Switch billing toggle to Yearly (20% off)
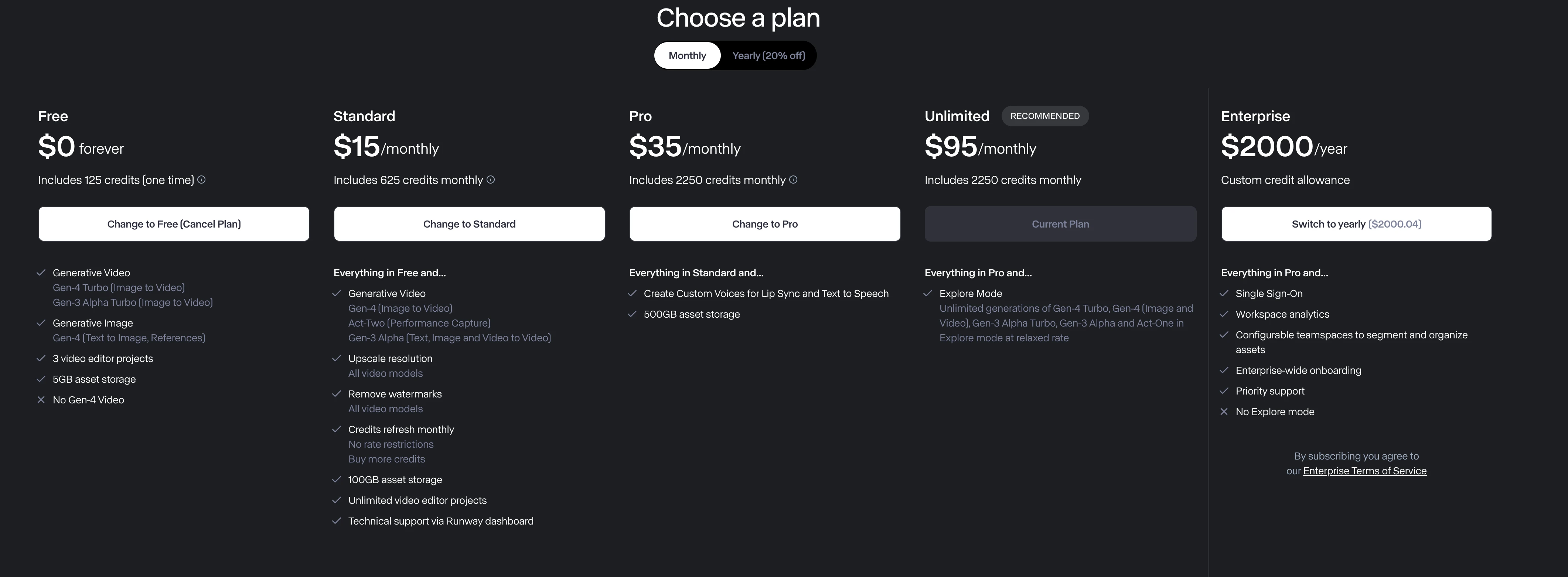 click(x=768, y=55)
